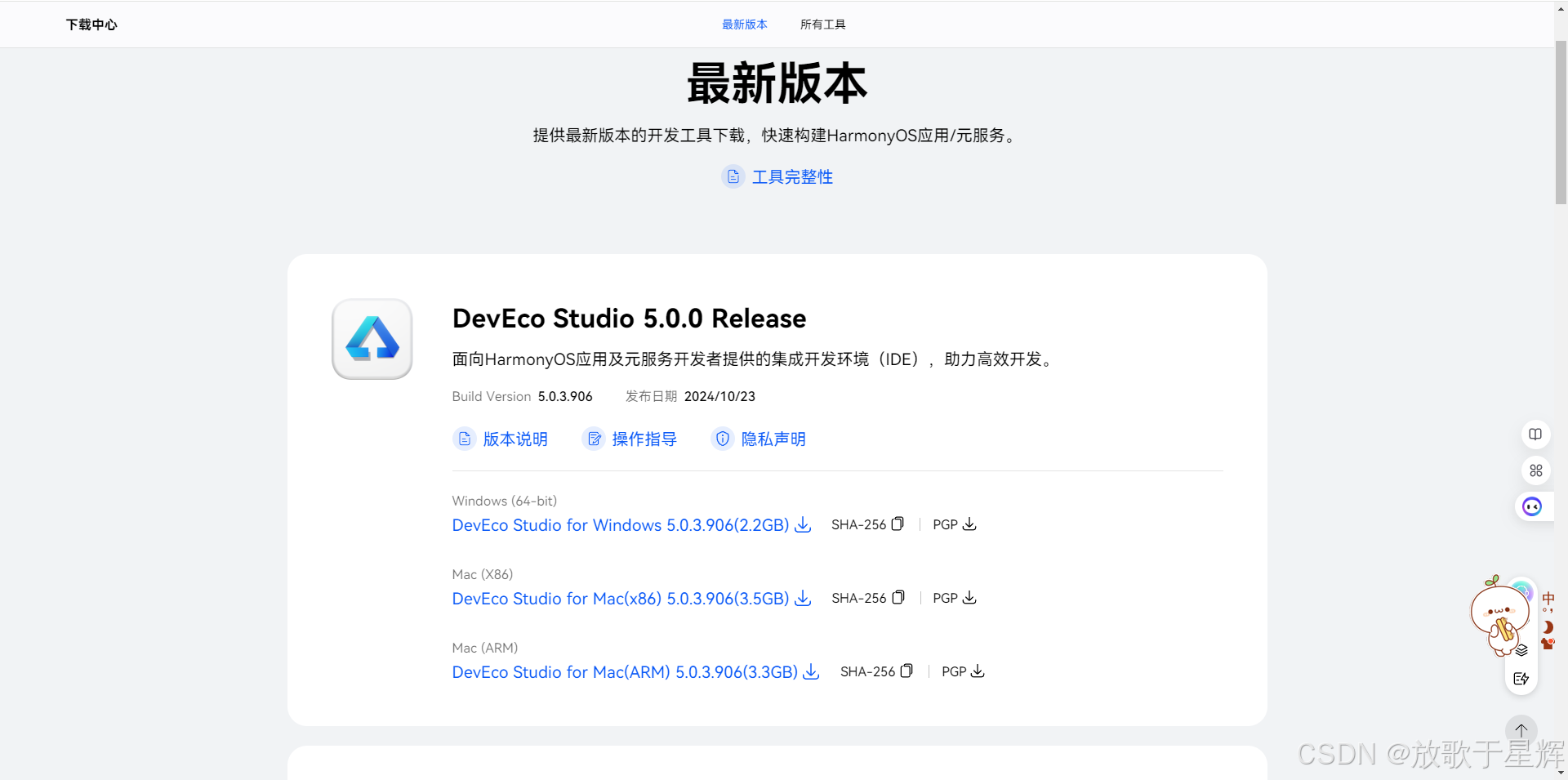Click the Windows (64-bit) label

505,501
